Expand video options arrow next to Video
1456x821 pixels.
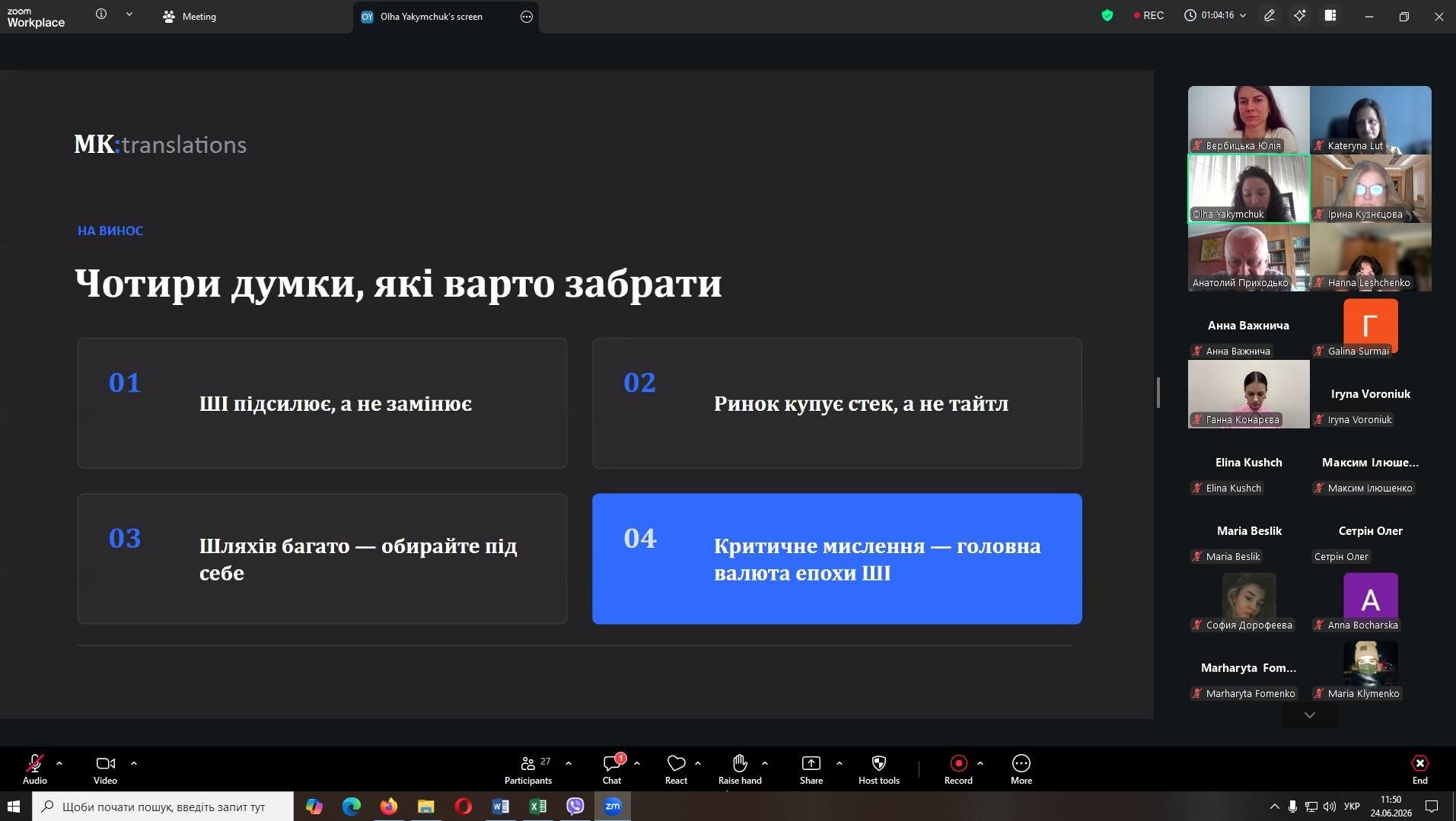click(134, 763)
